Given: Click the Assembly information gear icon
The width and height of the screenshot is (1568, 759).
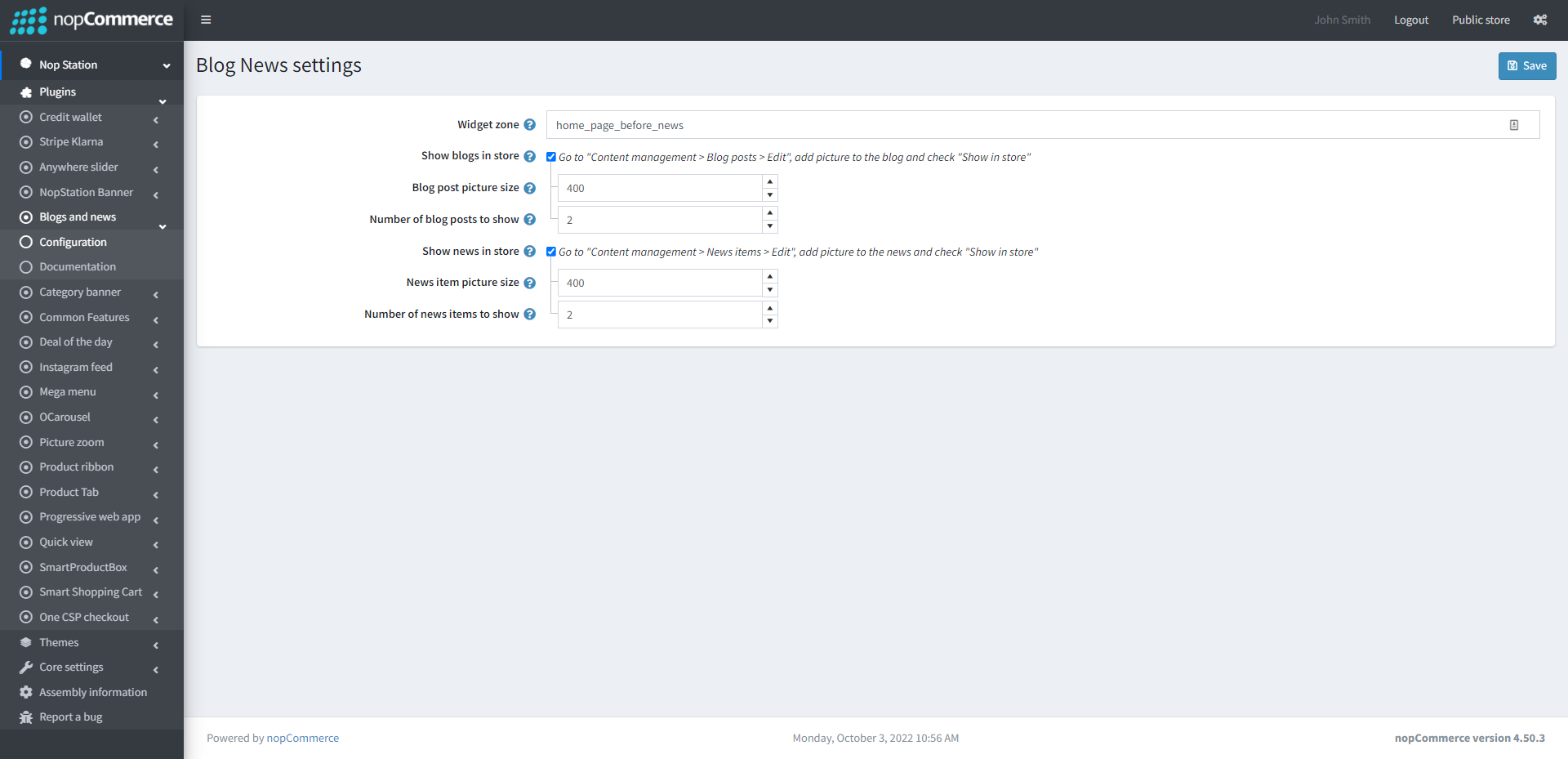Looking at the screenshot, I should point(26,692).
